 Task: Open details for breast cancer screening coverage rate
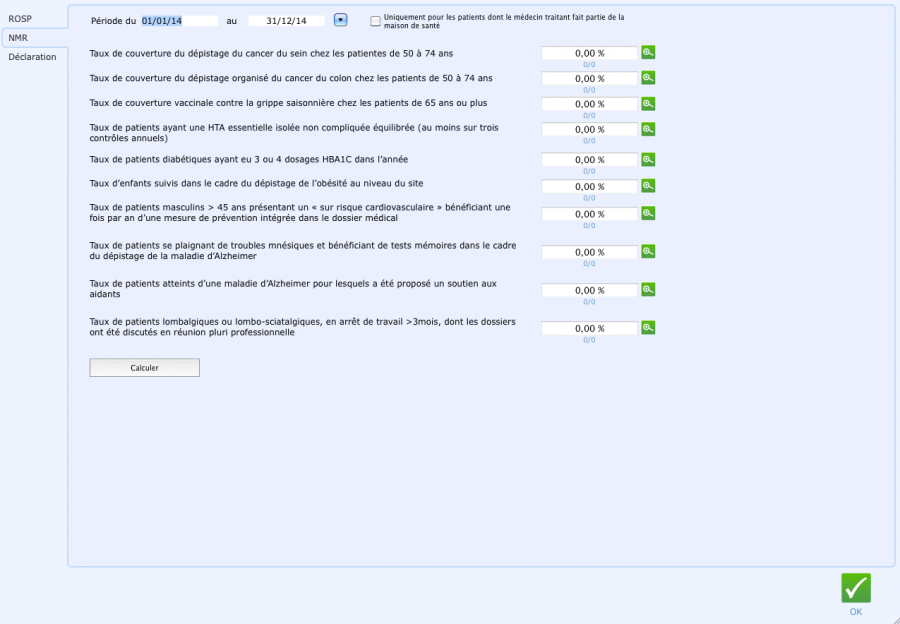coord(648,53)
